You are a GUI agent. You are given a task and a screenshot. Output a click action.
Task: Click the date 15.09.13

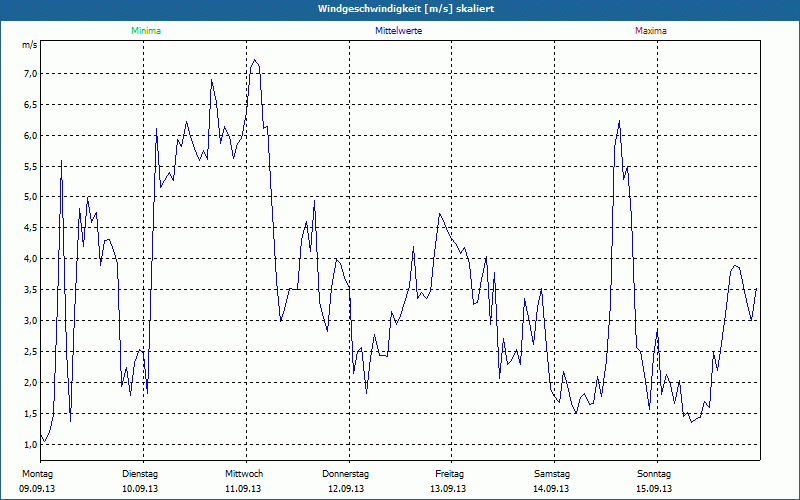click(x=654, y=489)
